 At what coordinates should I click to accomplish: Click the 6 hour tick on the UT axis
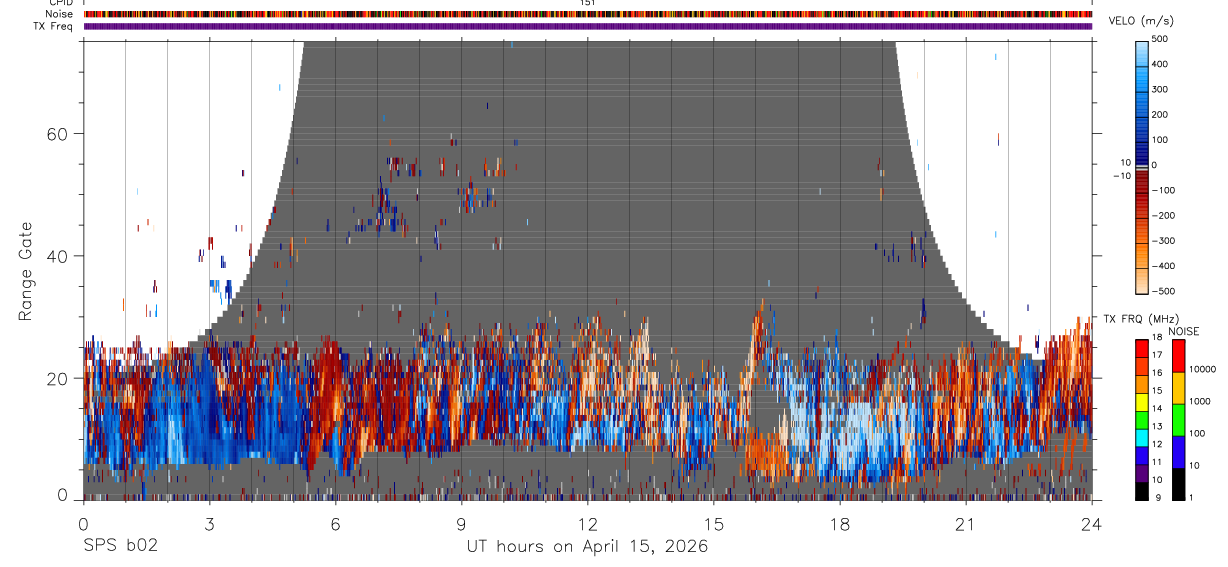tap(335, 523)
